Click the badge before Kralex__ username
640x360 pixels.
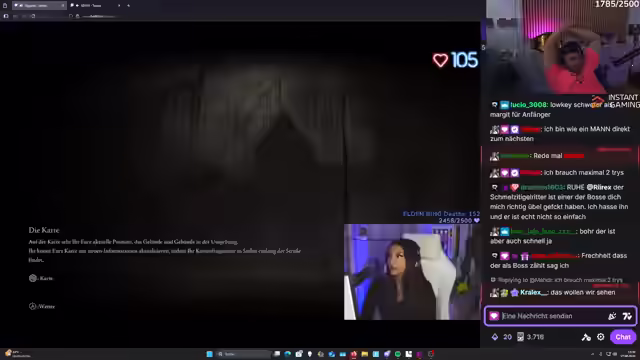[514, 292]
